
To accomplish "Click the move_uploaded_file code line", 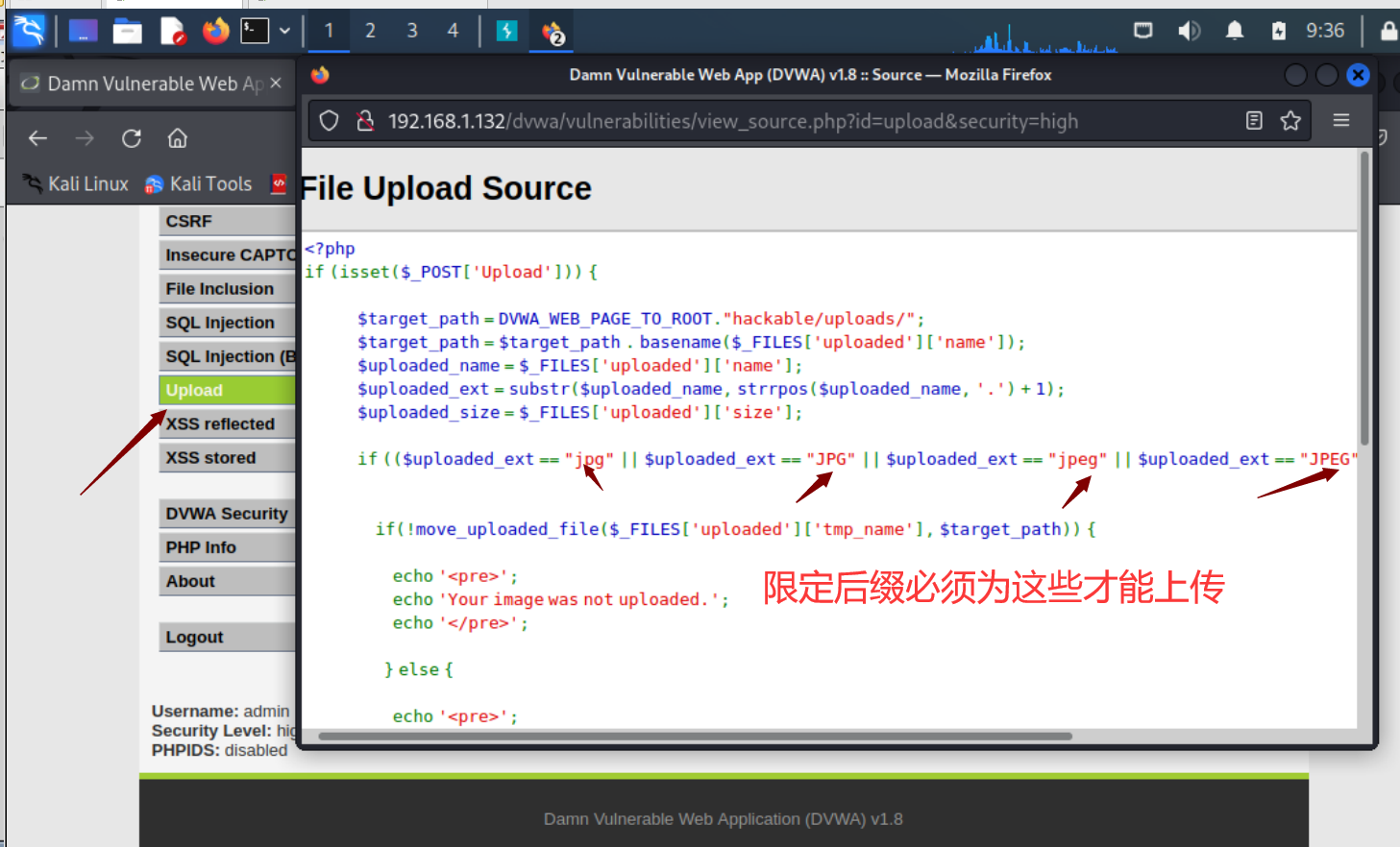I will pos(735,529).
